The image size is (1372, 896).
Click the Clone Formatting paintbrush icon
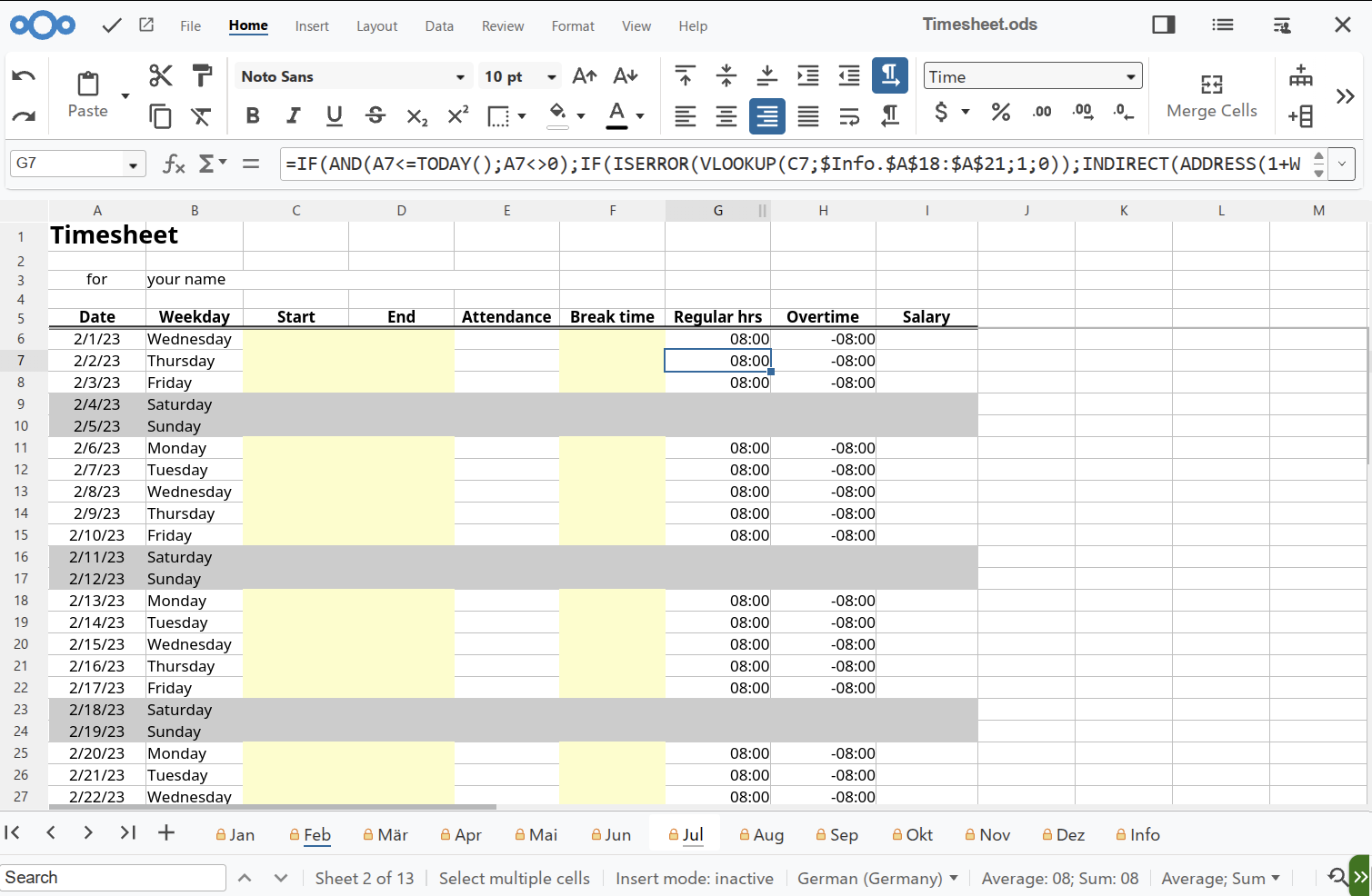(202, 75)
